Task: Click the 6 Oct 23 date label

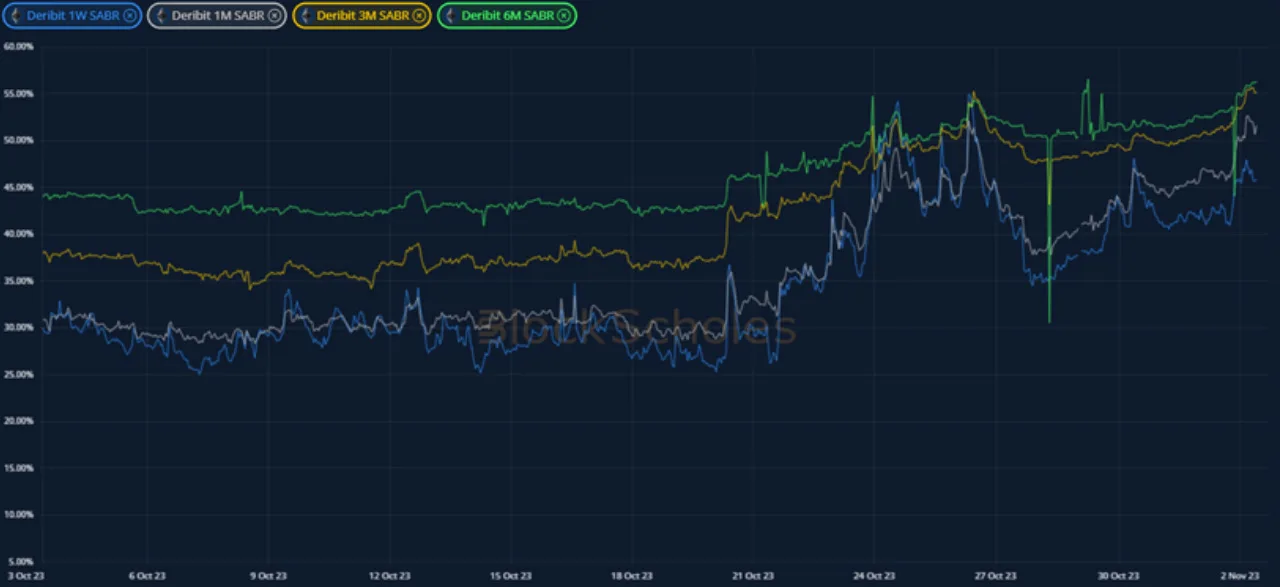Action: click(x=147, y=576)
